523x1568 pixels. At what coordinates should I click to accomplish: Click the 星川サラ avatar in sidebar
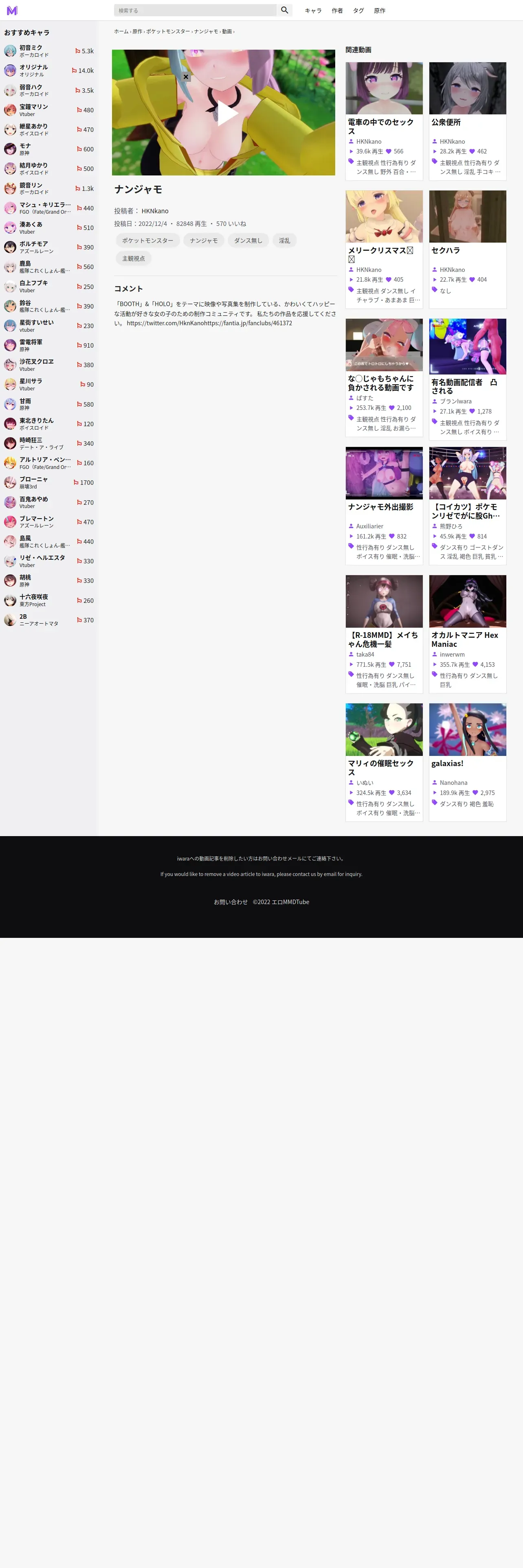point(10,385)
